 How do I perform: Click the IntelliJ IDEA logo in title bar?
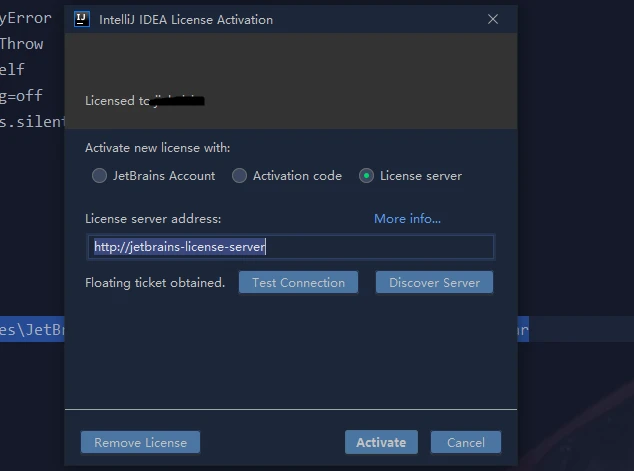tap(82, 19)
